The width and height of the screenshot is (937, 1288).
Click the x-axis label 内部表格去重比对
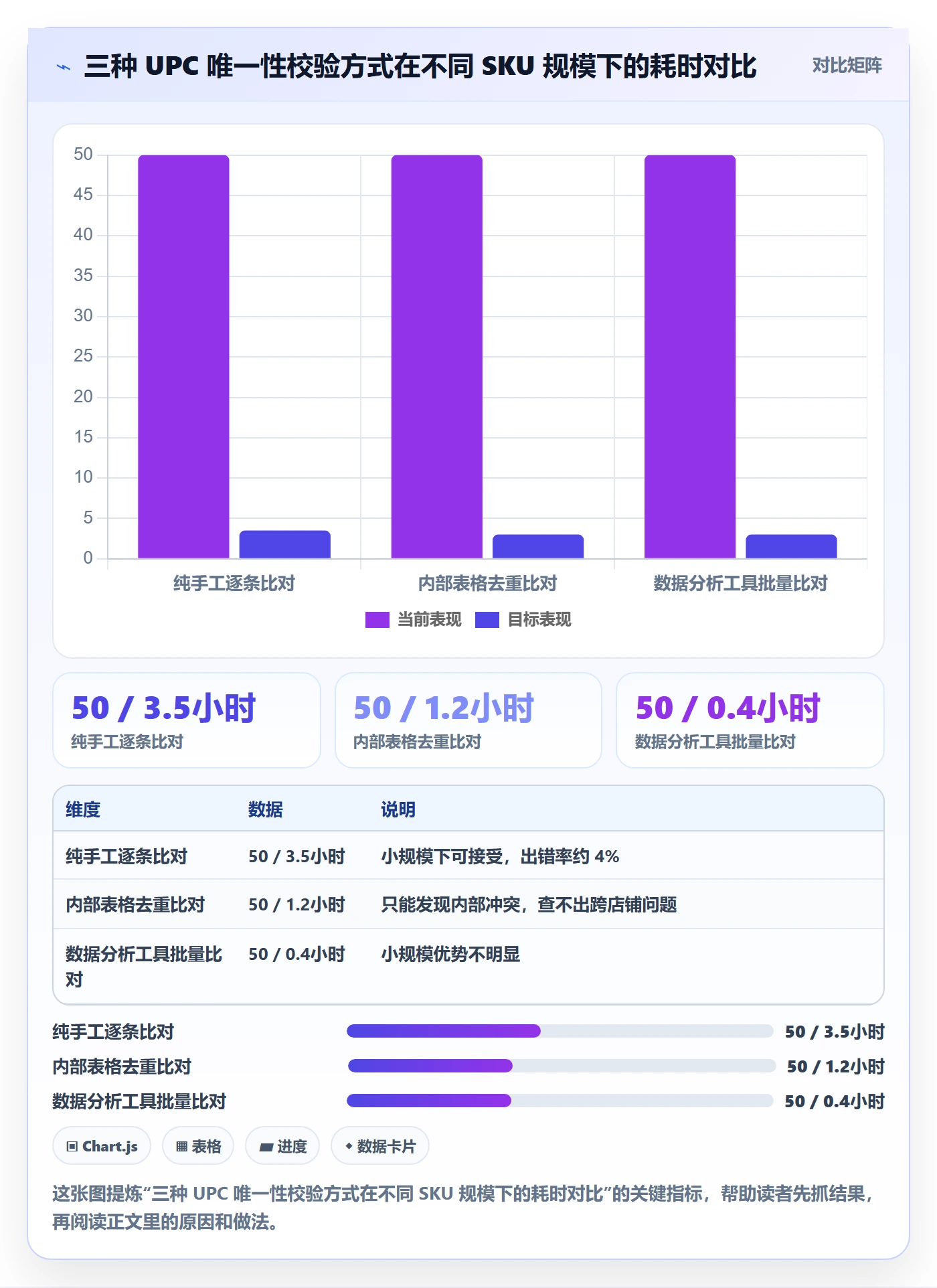[487, 584]
